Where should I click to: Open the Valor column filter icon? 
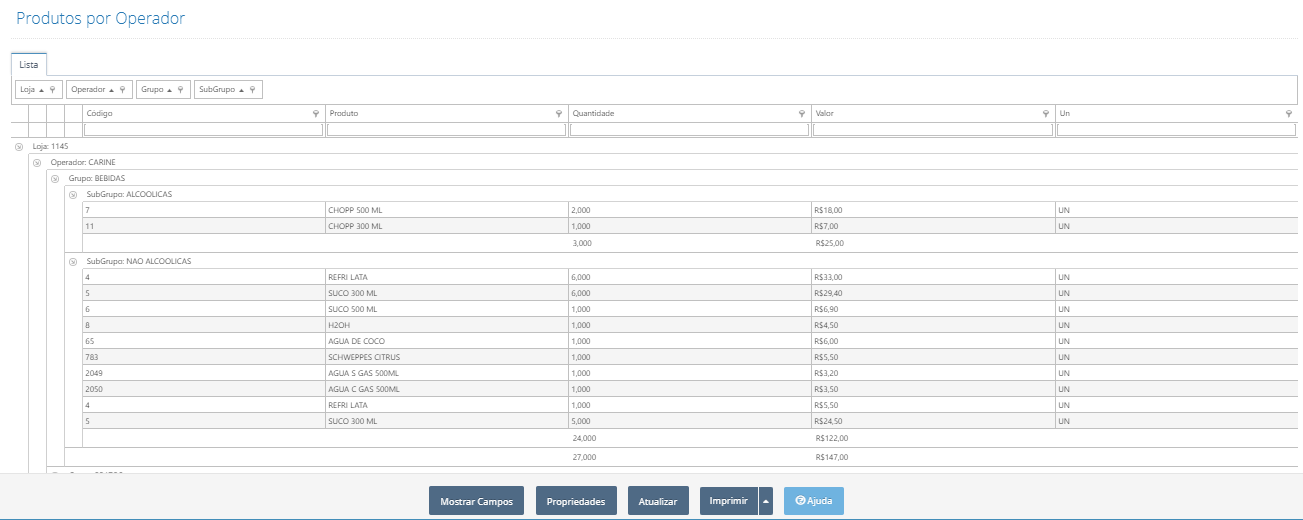pyautogui.click(x=1045, y=114)
